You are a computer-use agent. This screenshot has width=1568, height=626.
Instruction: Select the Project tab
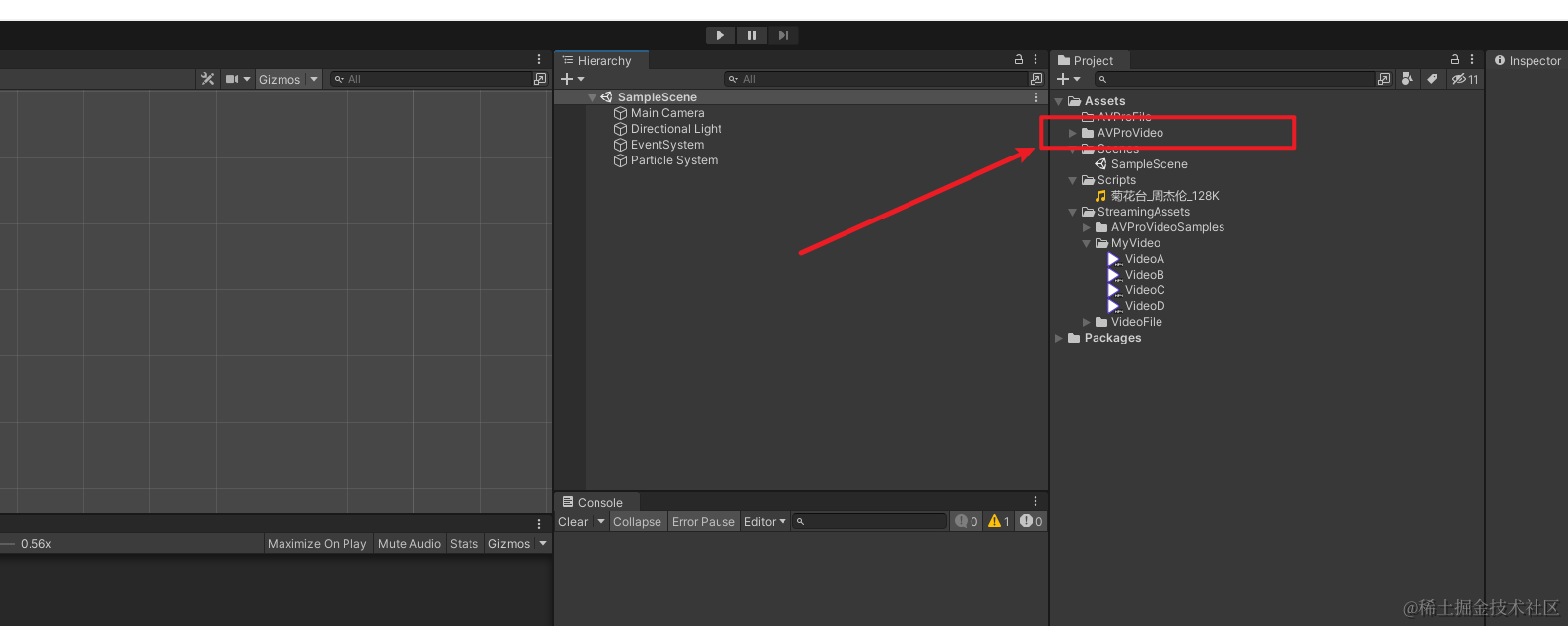pos(1091,60)
